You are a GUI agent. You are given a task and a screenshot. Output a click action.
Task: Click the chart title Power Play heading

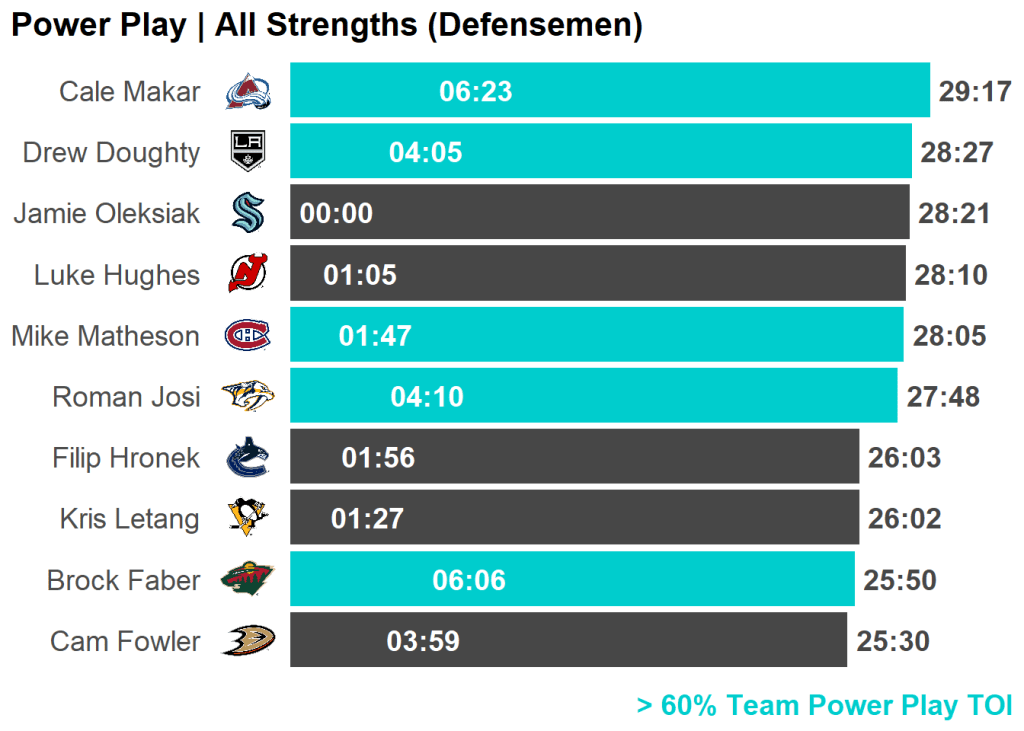click(326, 26)
